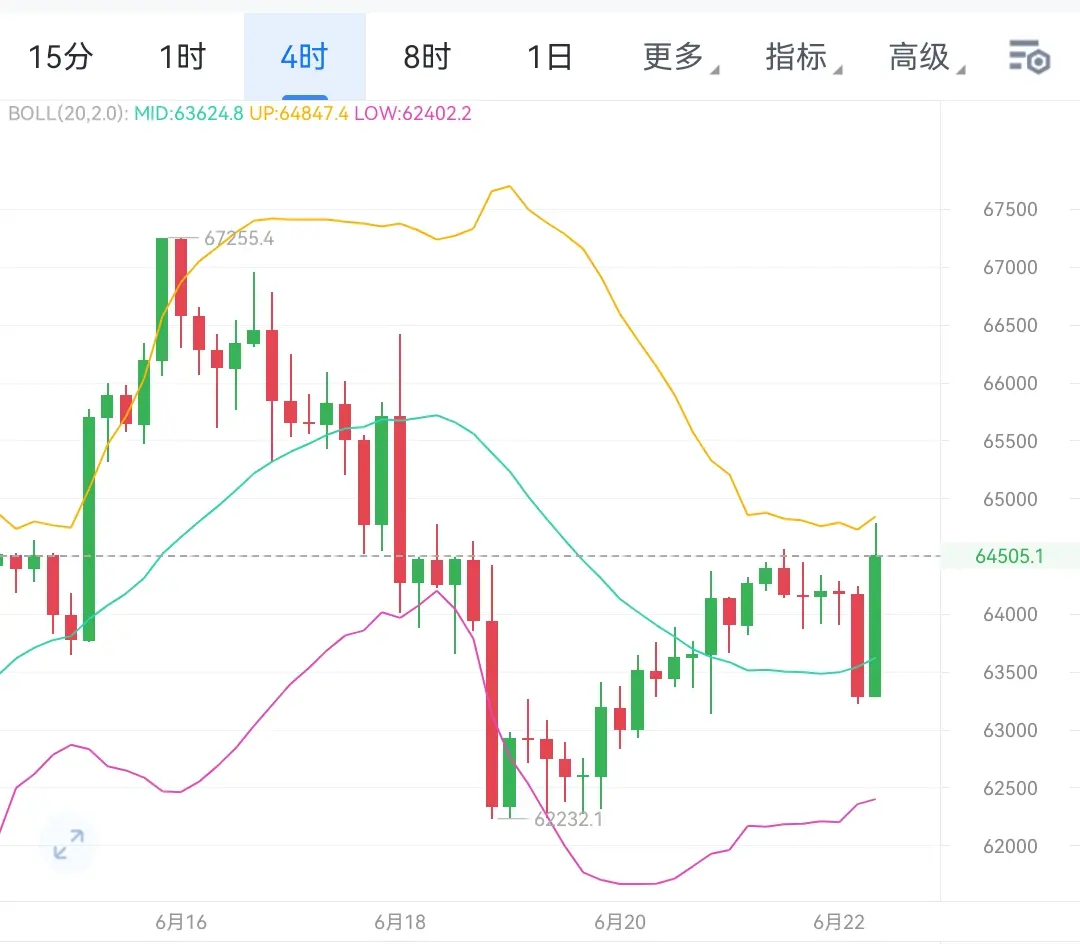This screenshot has width=1080, height=944.
Task: Click the 6月20 date axis label
Action: (x=620, y=922)
